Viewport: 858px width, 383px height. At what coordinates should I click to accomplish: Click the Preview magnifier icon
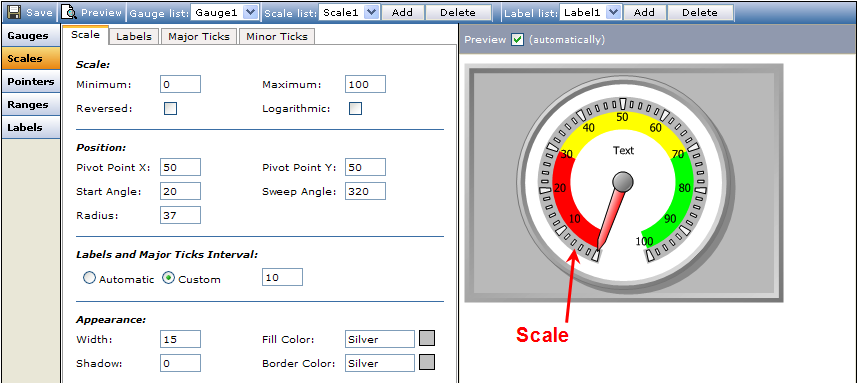[x=68, y=12]
